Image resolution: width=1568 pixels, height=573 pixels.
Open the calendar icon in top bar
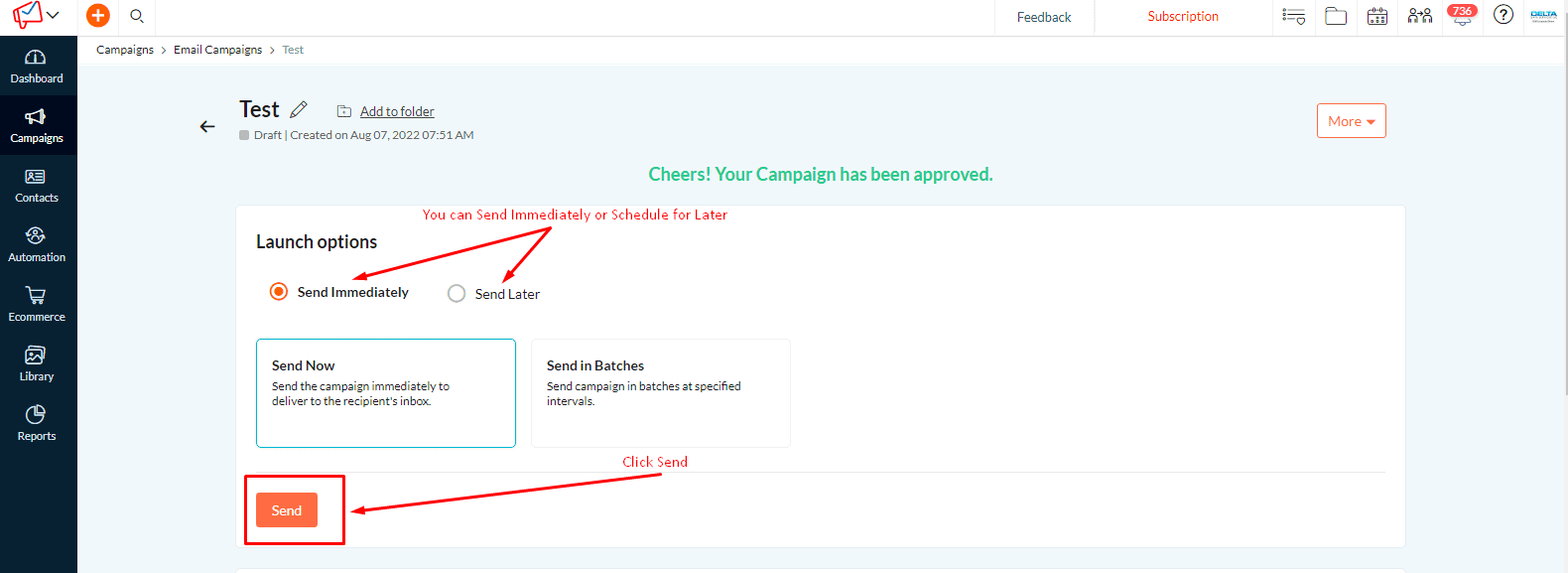[x=1377, y=16]
